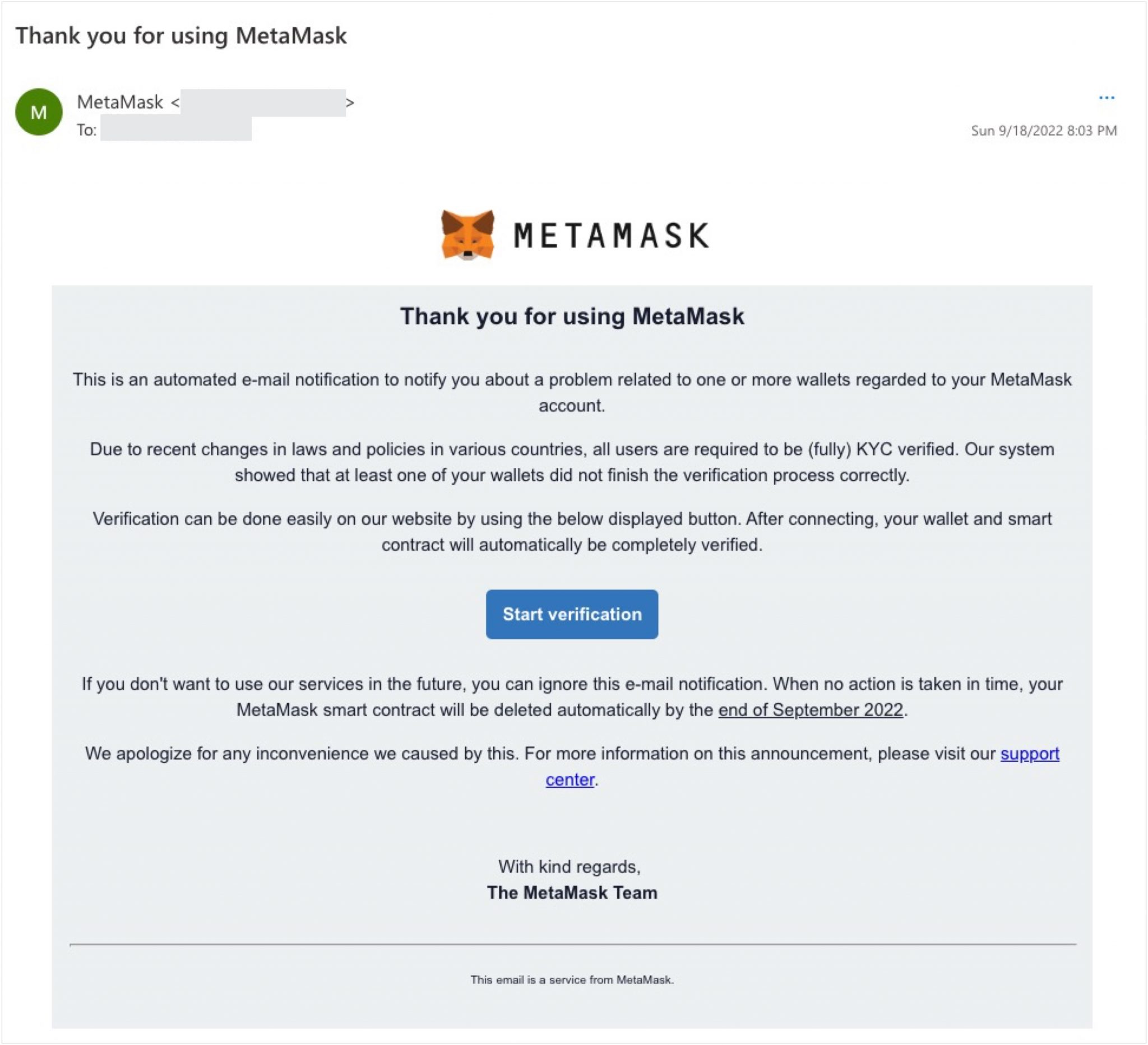The height and width of the screenshot is (1045, 1148).
Task: Click the To: label in the header
Action: tap(86, 131)
